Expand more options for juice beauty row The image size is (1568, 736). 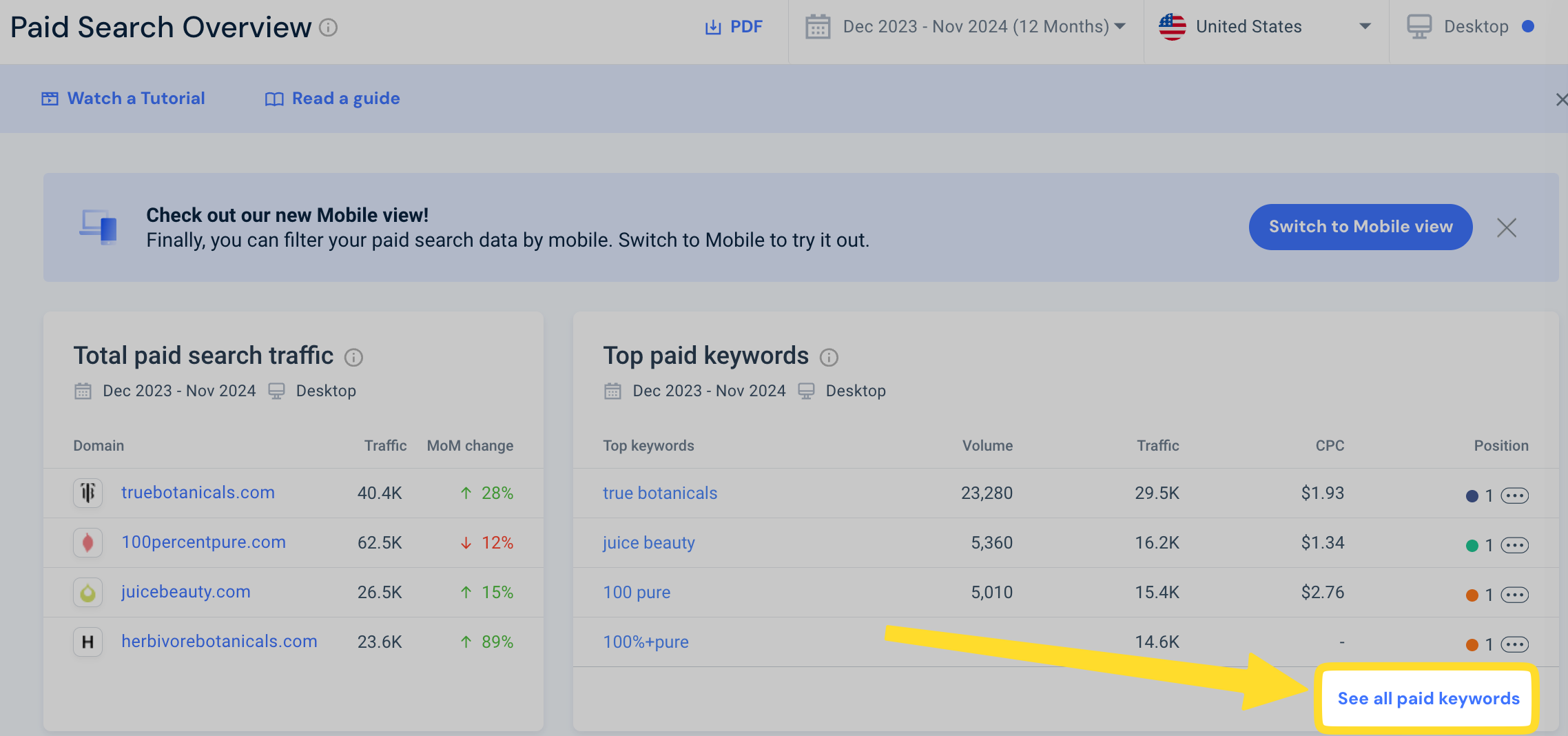(x=1514, y=545)
